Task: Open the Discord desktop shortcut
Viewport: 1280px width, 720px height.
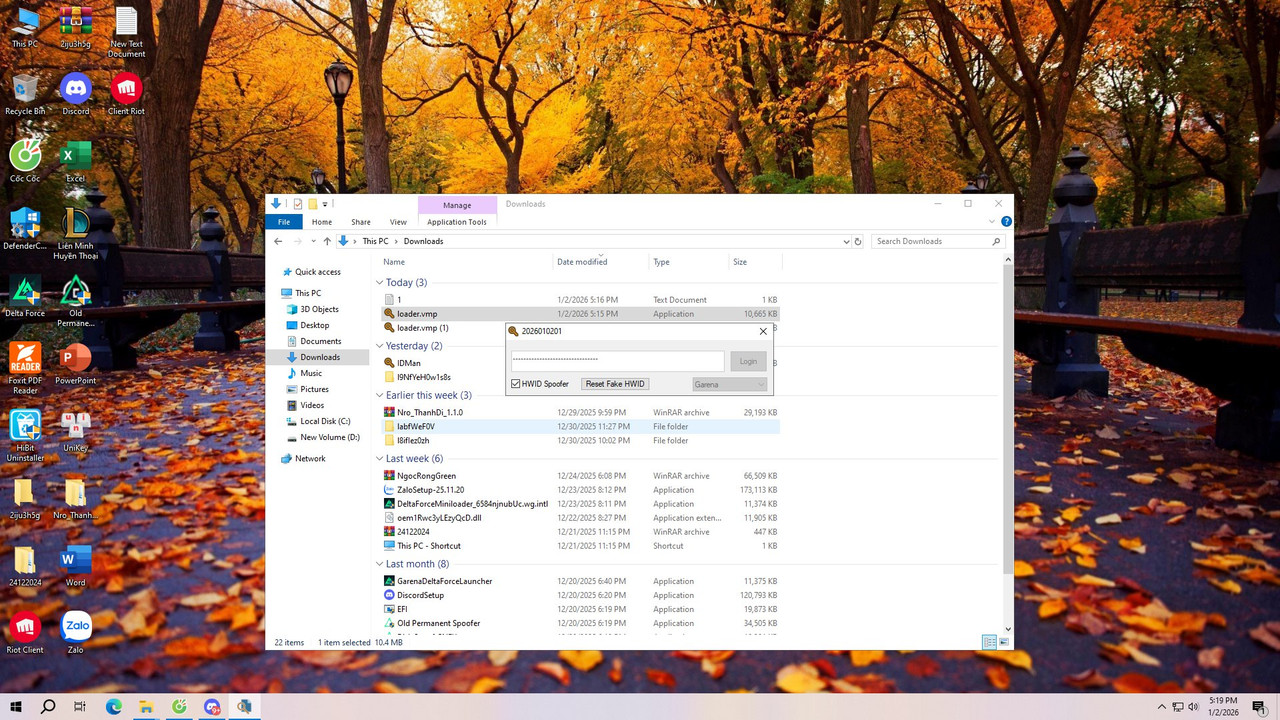Action: click(x=76, y=95)
